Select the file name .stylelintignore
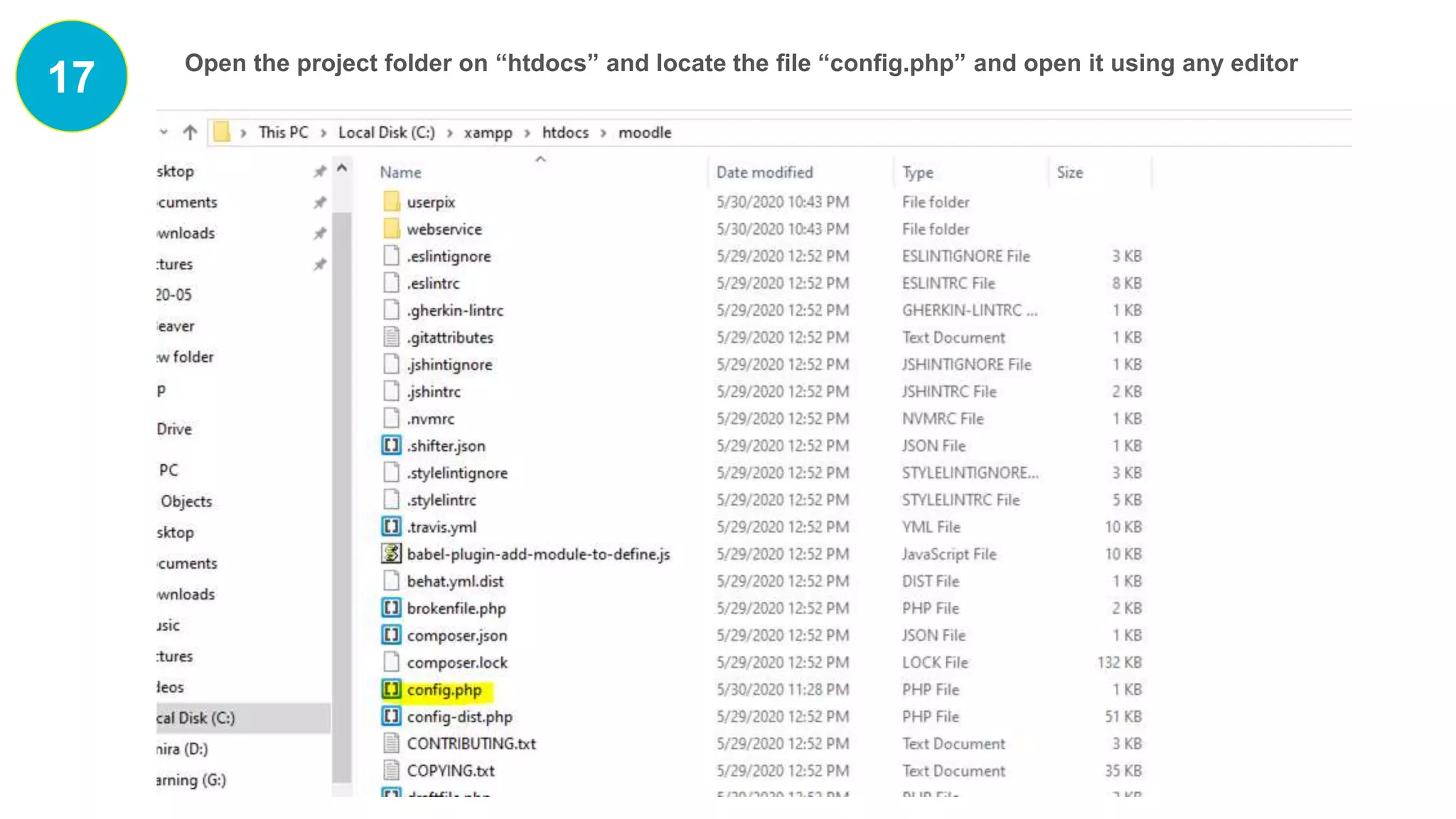The image size is (1456, 819). point(457,473)
